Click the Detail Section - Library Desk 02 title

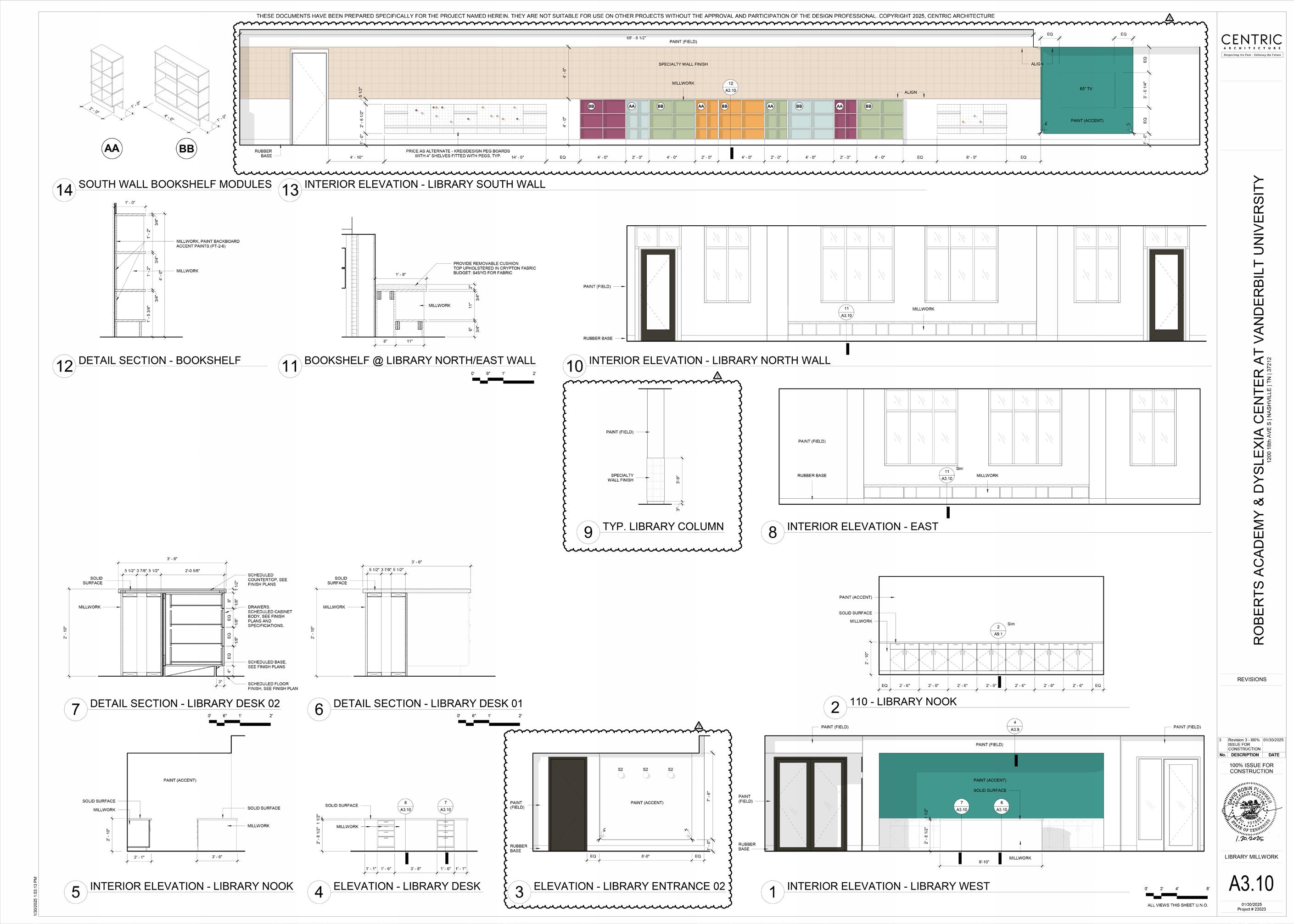(x=185, y=703)
